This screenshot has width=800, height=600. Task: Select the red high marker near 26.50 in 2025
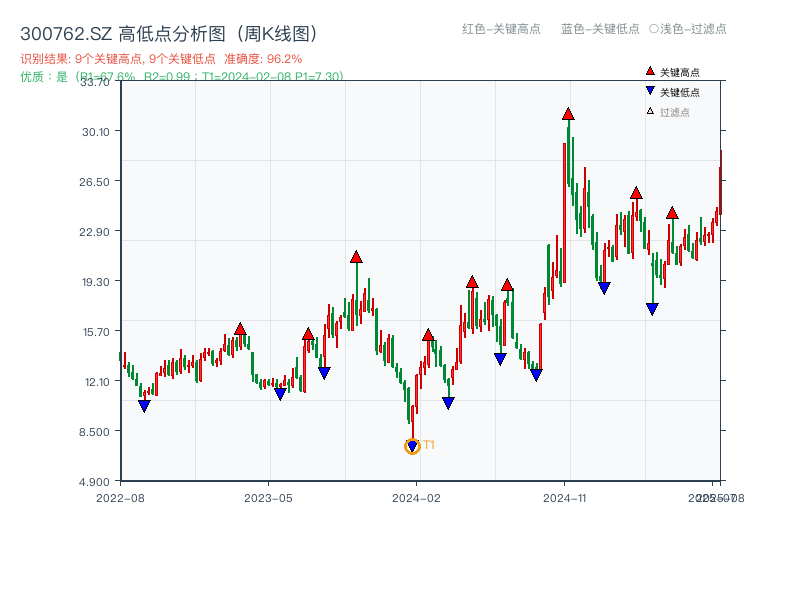click(636, 193)
